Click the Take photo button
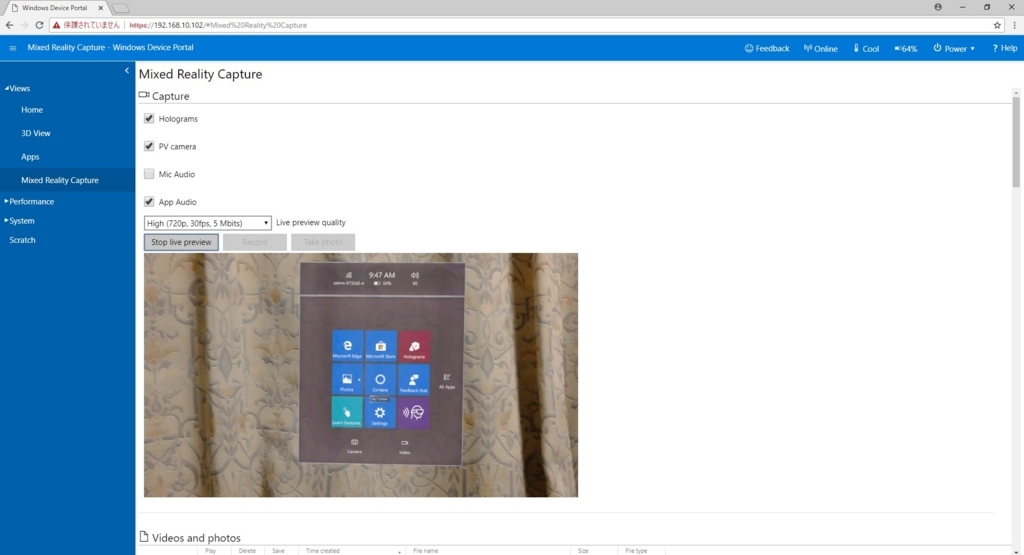The height and width of the screenshot is (555, 1024). (323, 242)
